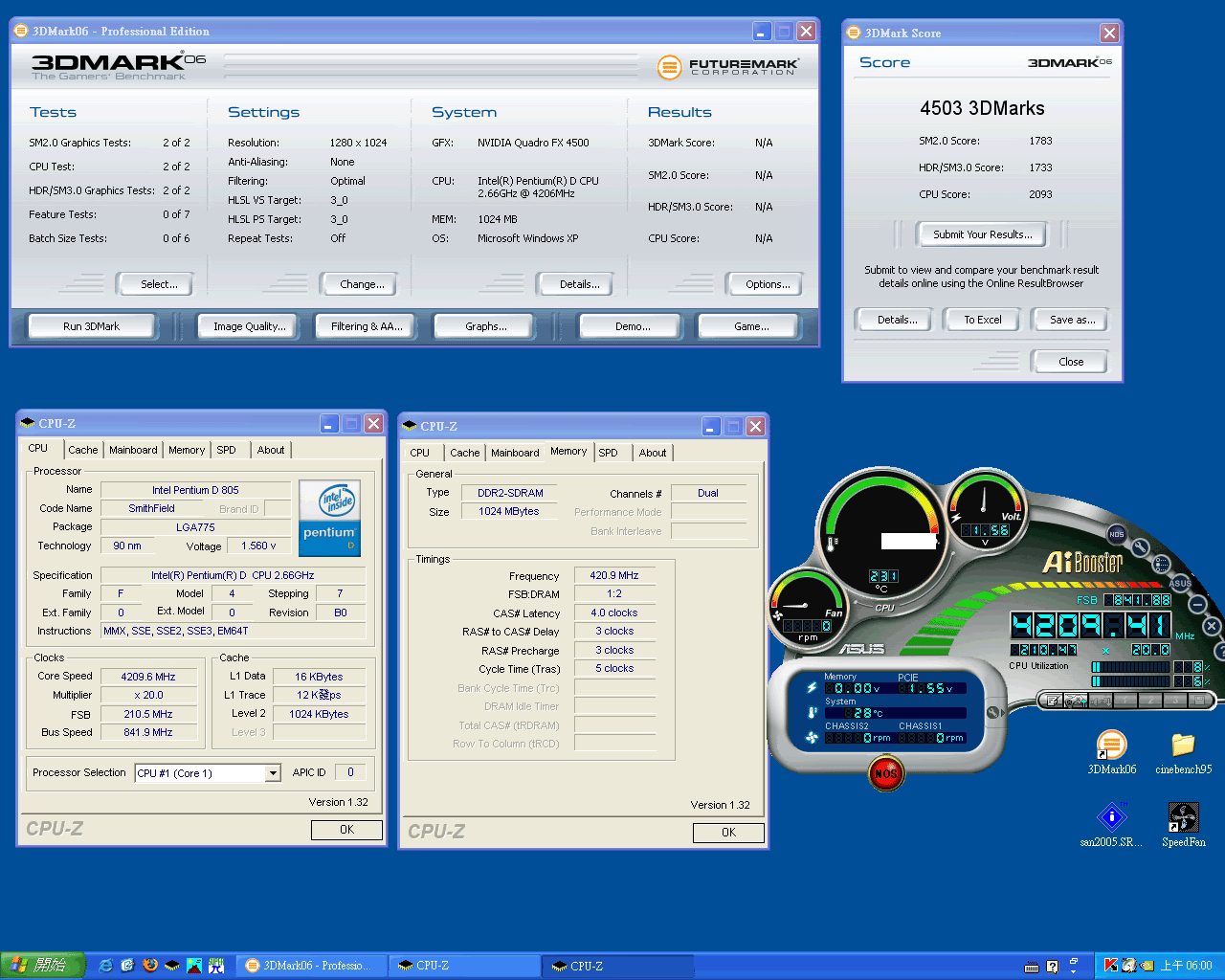Image resolution: width=1225 pixels, height=980 pixels.
Task: Click the red NOS button on AI Booster
Action: pyautogui.click(x=886, y=773)
